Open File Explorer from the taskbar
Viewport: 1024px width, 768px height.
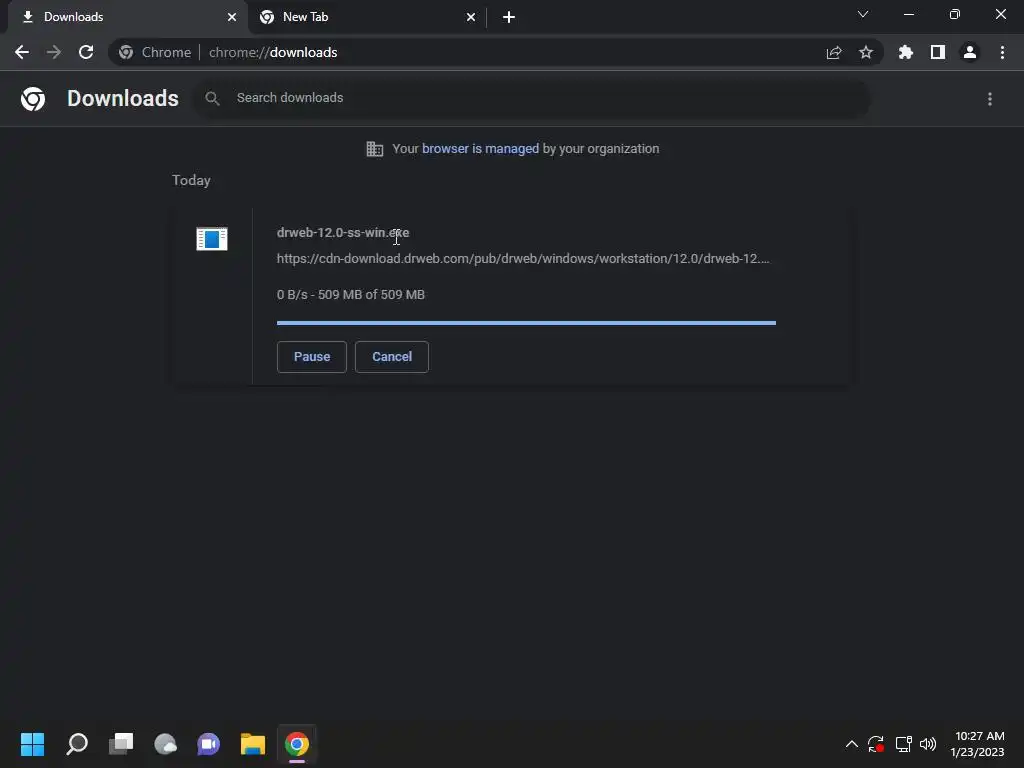(253, 744)
